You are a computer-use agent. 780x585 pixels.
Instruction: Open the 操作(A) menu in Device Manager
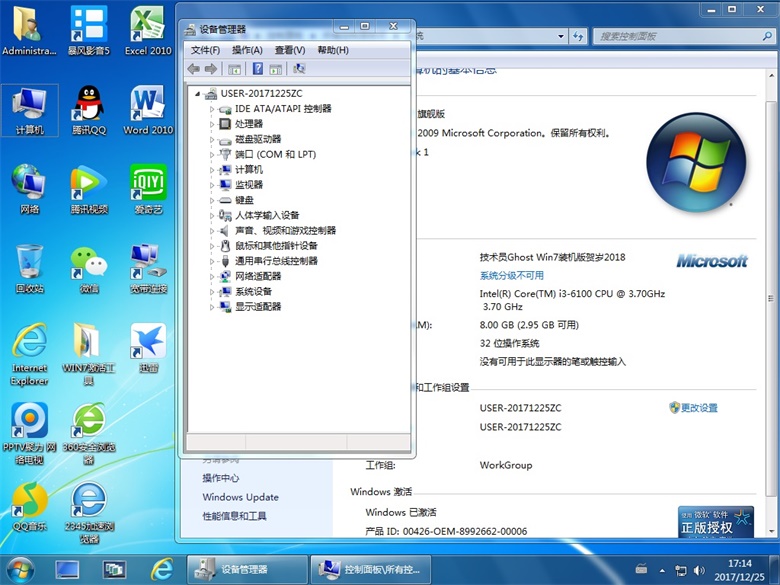[x=247, y=50]
